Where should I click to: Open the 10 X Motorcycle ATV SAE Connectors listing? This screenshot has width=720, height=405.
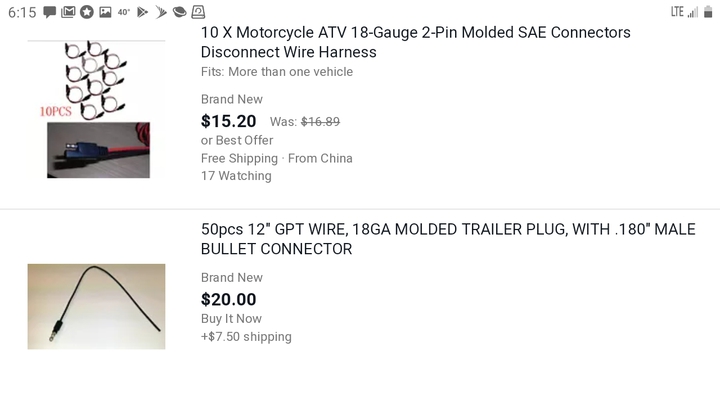coord(416,42)
